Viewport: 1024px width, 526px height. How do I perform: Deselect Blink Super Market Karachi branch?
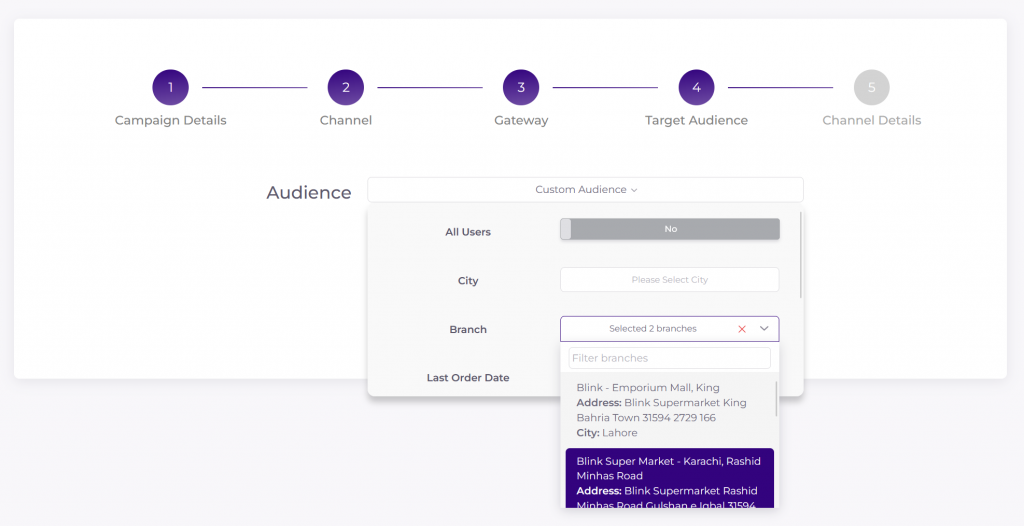point(669,480)
